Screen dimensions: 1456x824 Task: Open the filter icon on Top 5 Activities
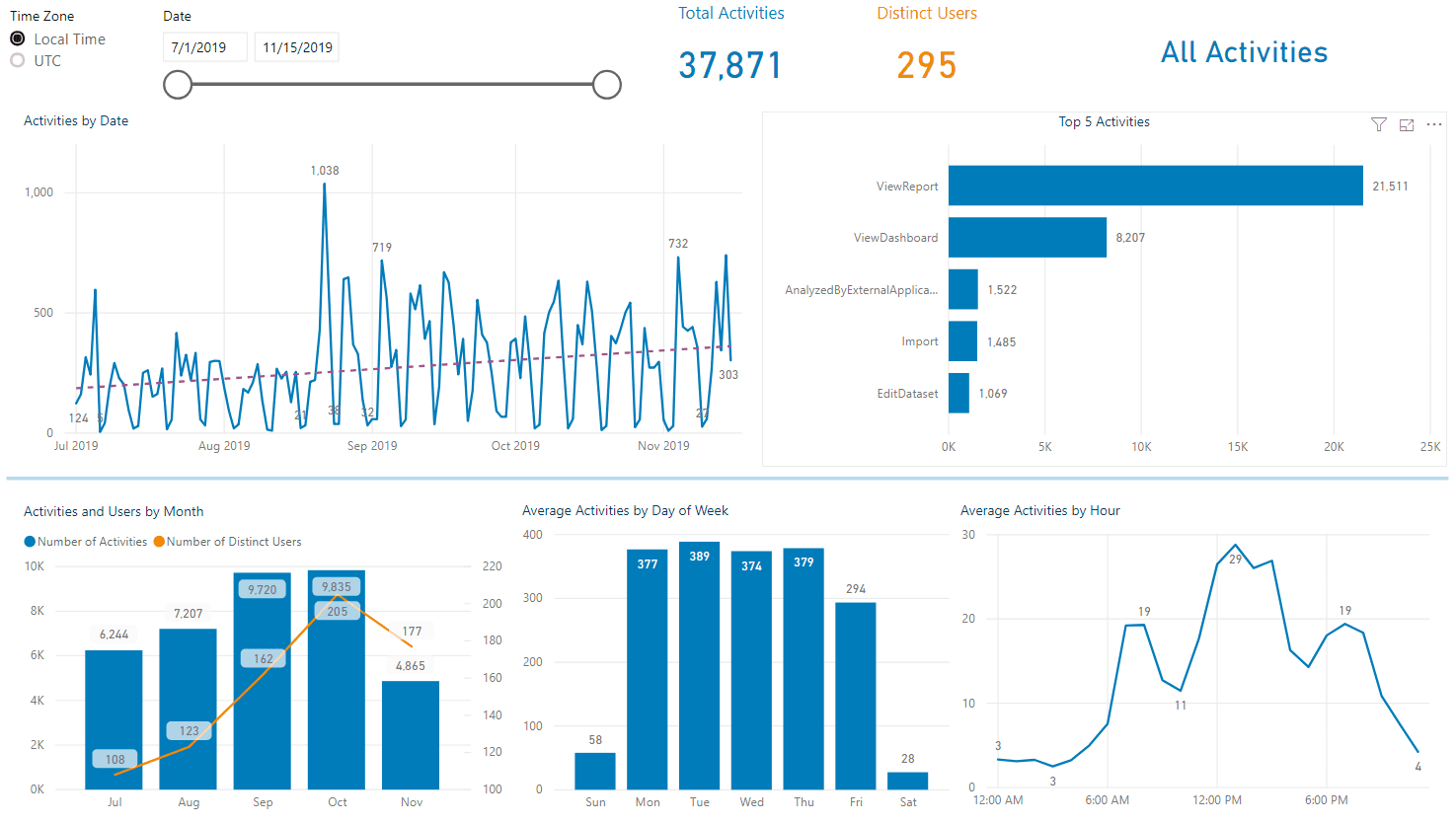[x=1378, y=124]
